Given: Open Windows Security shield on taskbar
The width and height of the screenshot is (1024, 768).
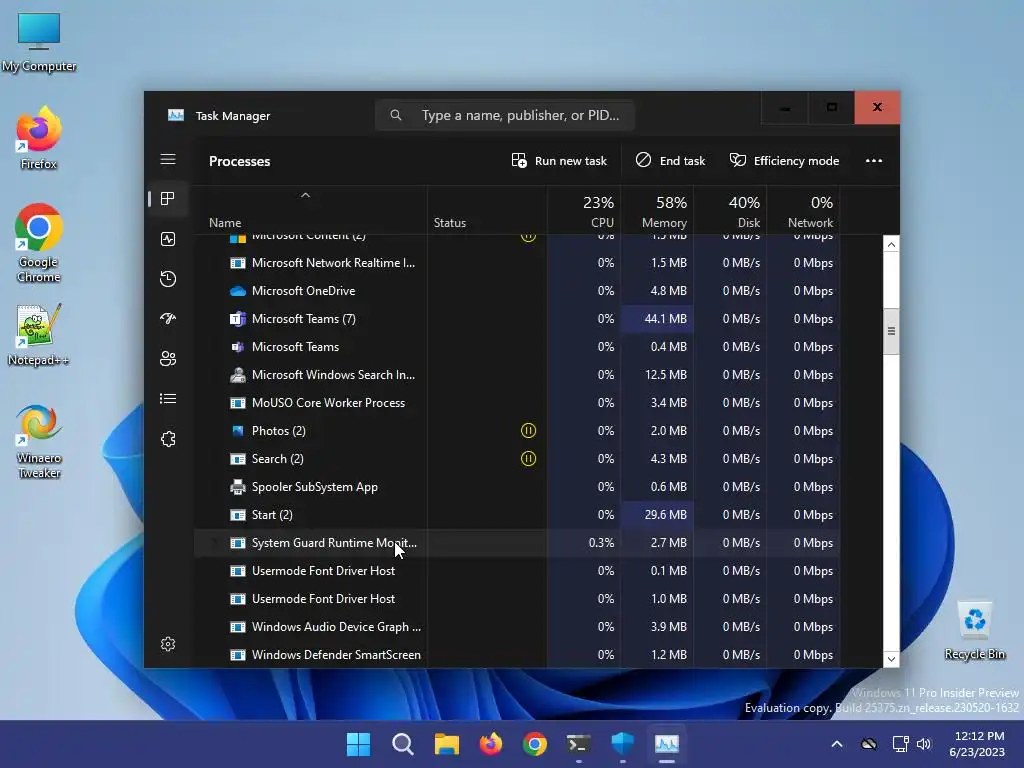Looking at the screenshot, I should click(622, 744).
